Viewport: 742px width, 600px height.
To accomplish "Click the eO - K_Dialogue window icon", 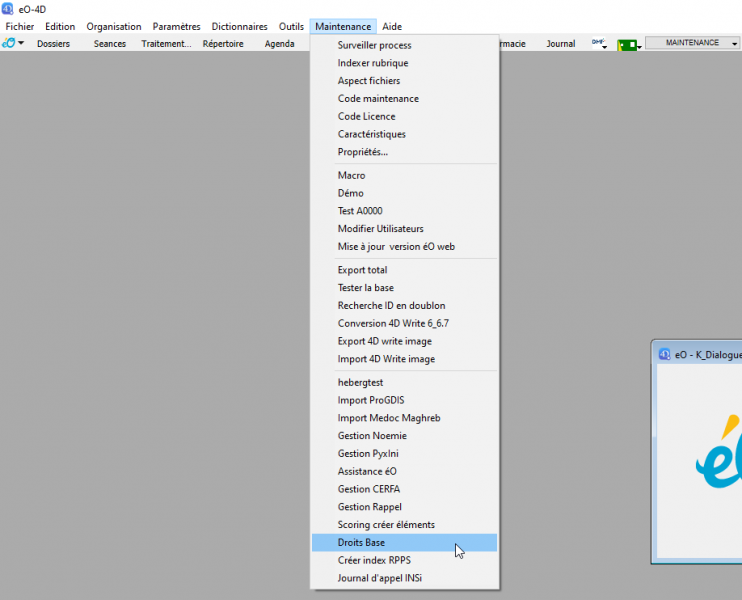I will point(664,354).
